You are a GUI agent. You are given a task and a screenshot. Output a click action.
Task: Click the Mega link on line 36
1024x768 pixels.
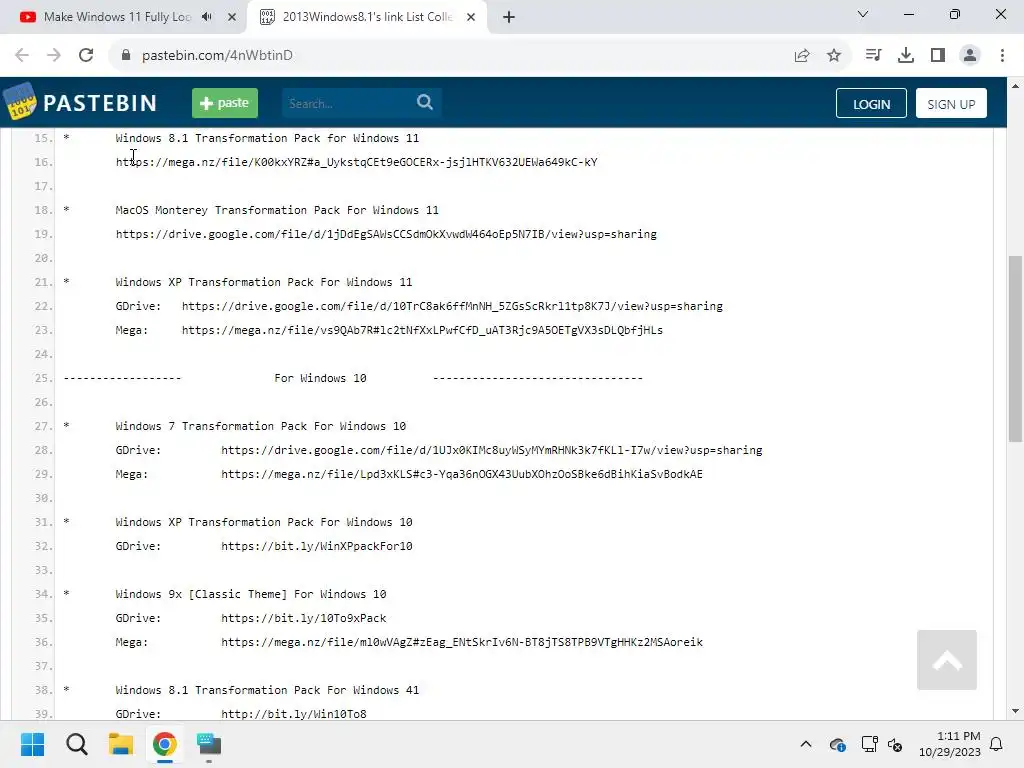click(462, 642)
